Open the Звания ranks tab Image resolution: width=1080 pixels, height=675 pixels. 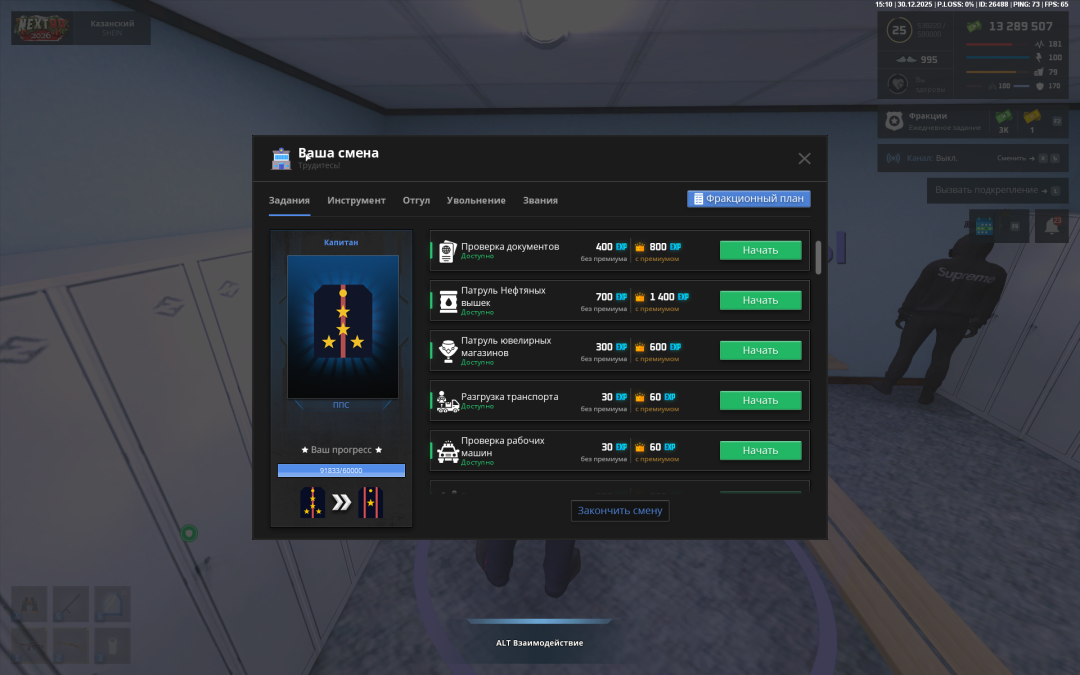540,200
